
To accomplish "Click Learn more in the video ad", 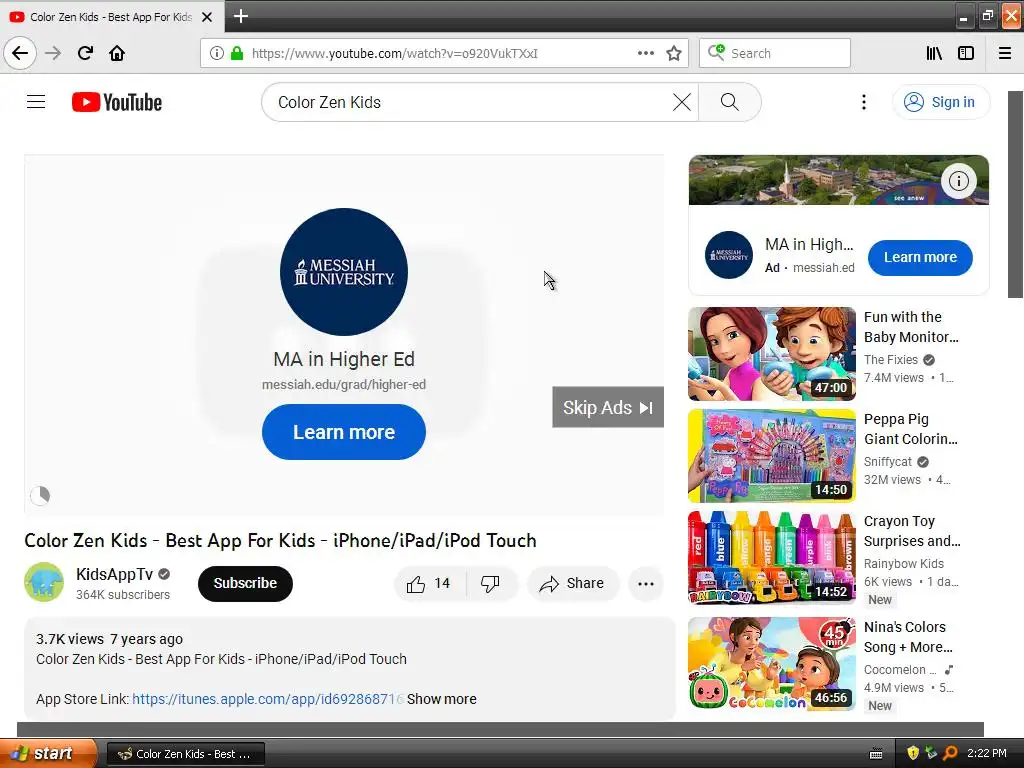I will [x=344, y=432].
